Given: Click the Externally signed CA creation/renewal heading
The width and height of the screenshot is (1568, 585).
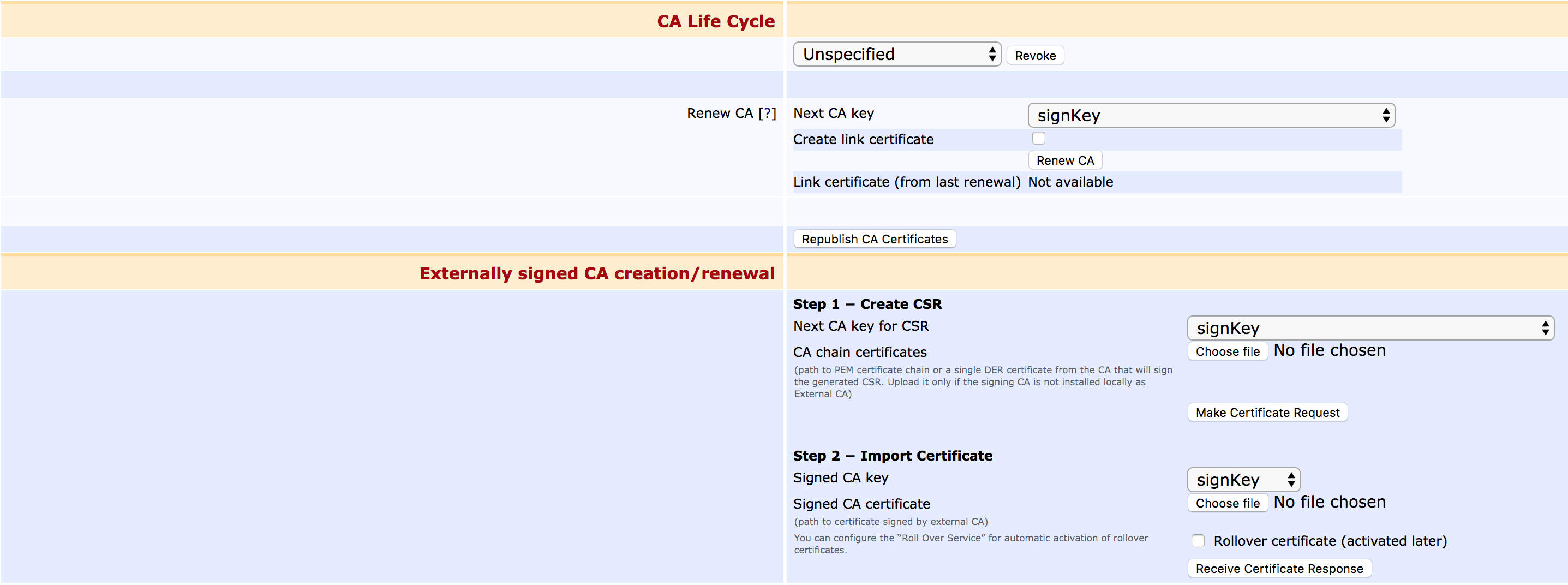Looking at the screenshot, I should coord(596,273).
